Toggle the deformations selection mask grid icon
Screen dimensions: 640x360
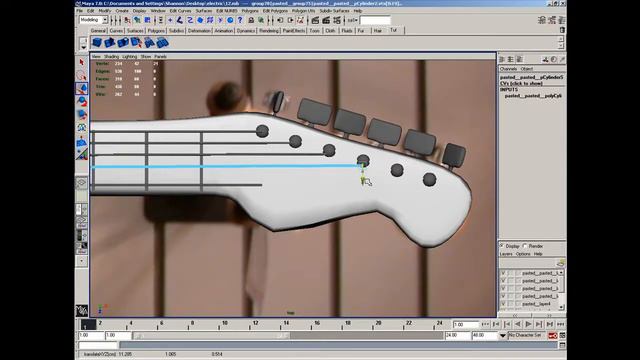(x=210, y=20)
